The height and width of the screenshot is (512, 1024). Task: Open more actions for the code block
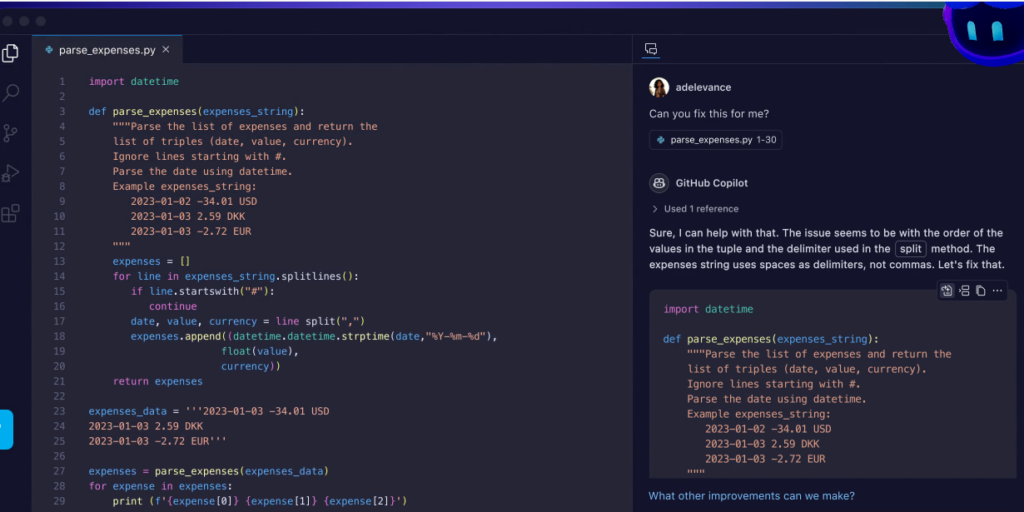(x=997, y=291)
